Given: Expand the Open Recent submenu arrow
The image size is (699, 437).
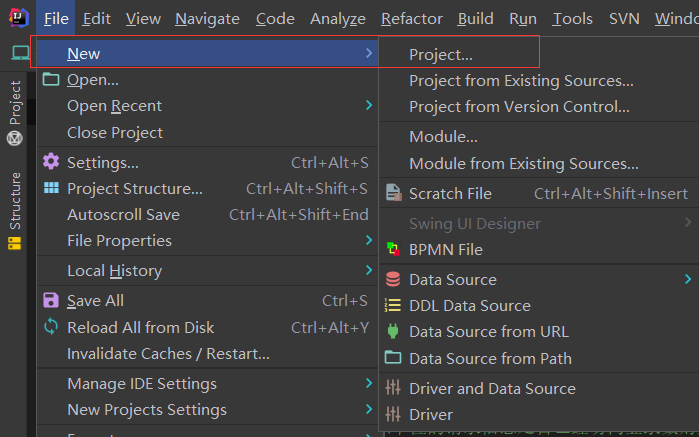Looking at the screenshot, I should [x=369, y=105].
